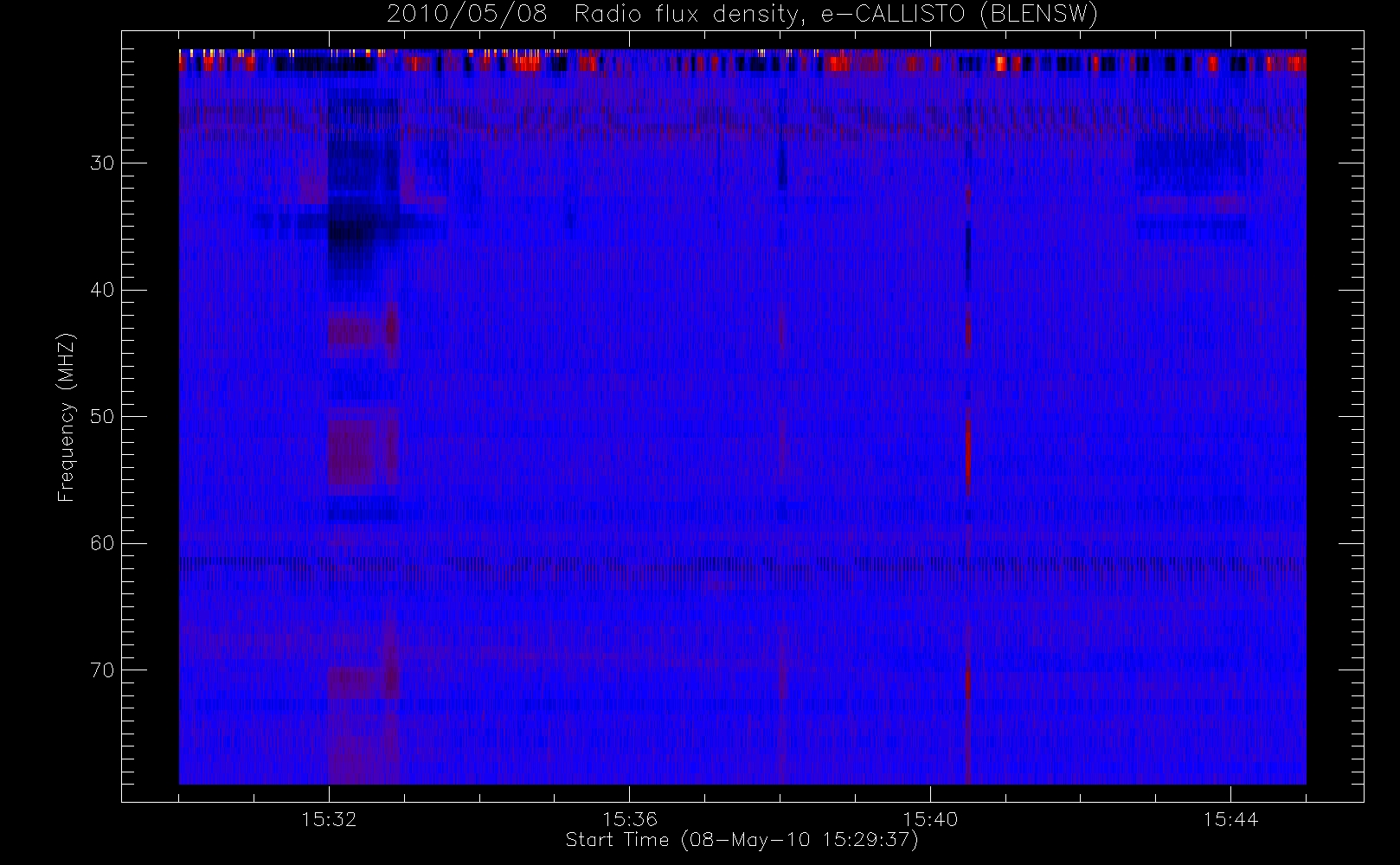Click the 70 frequency tick label
This screenshot has height=865, width=1400.
[x=102, y=670]
